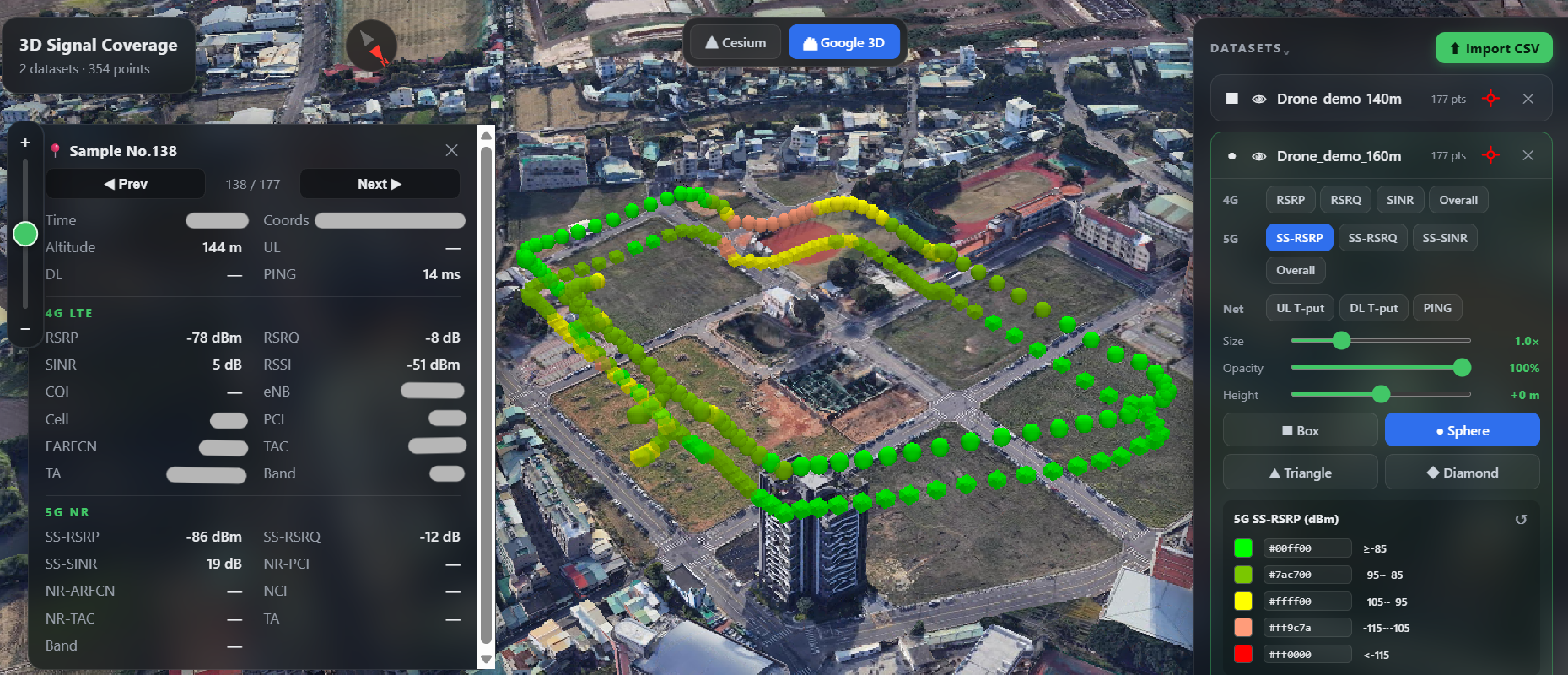The height and width of the screenshot is (675, 1568).
Task: Select the Box marker shape
Action: tap(1300, 430)
